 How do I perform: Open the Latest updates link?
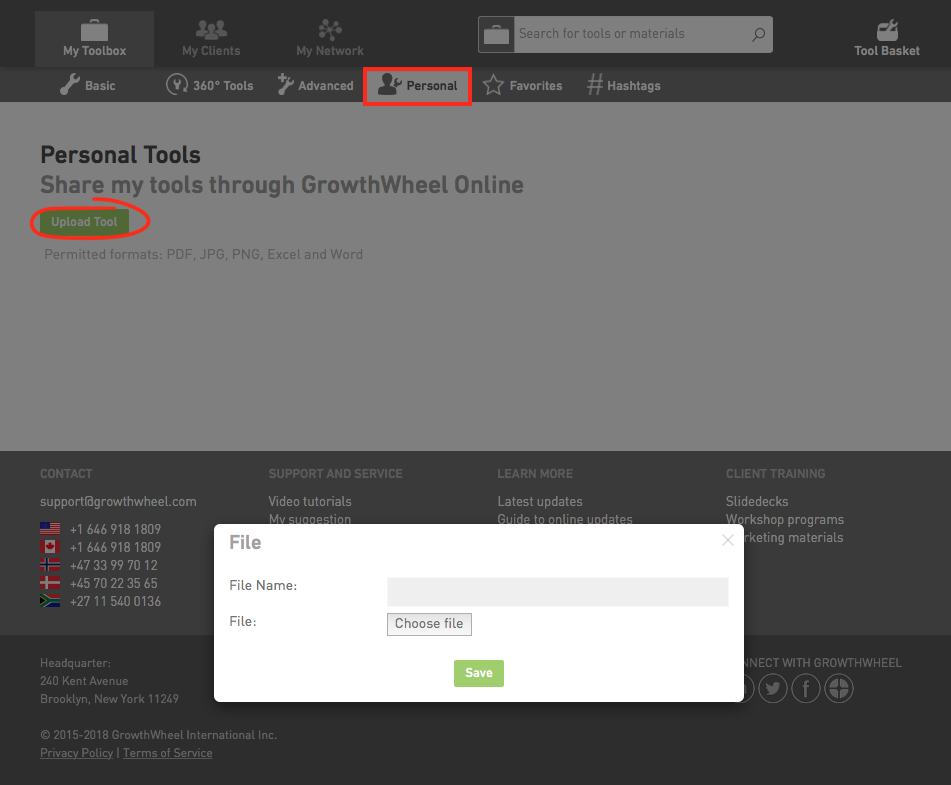(x=540, y=502)
